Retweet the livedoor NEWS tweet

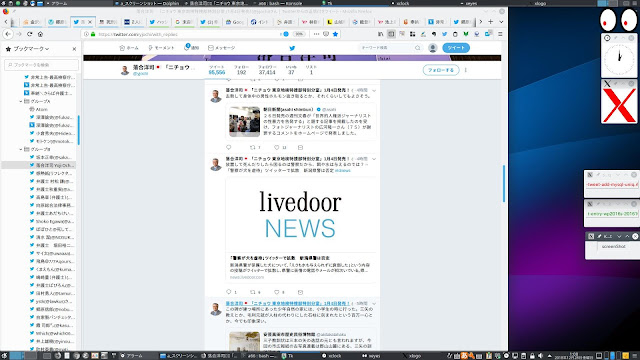[x=253, y=292]
